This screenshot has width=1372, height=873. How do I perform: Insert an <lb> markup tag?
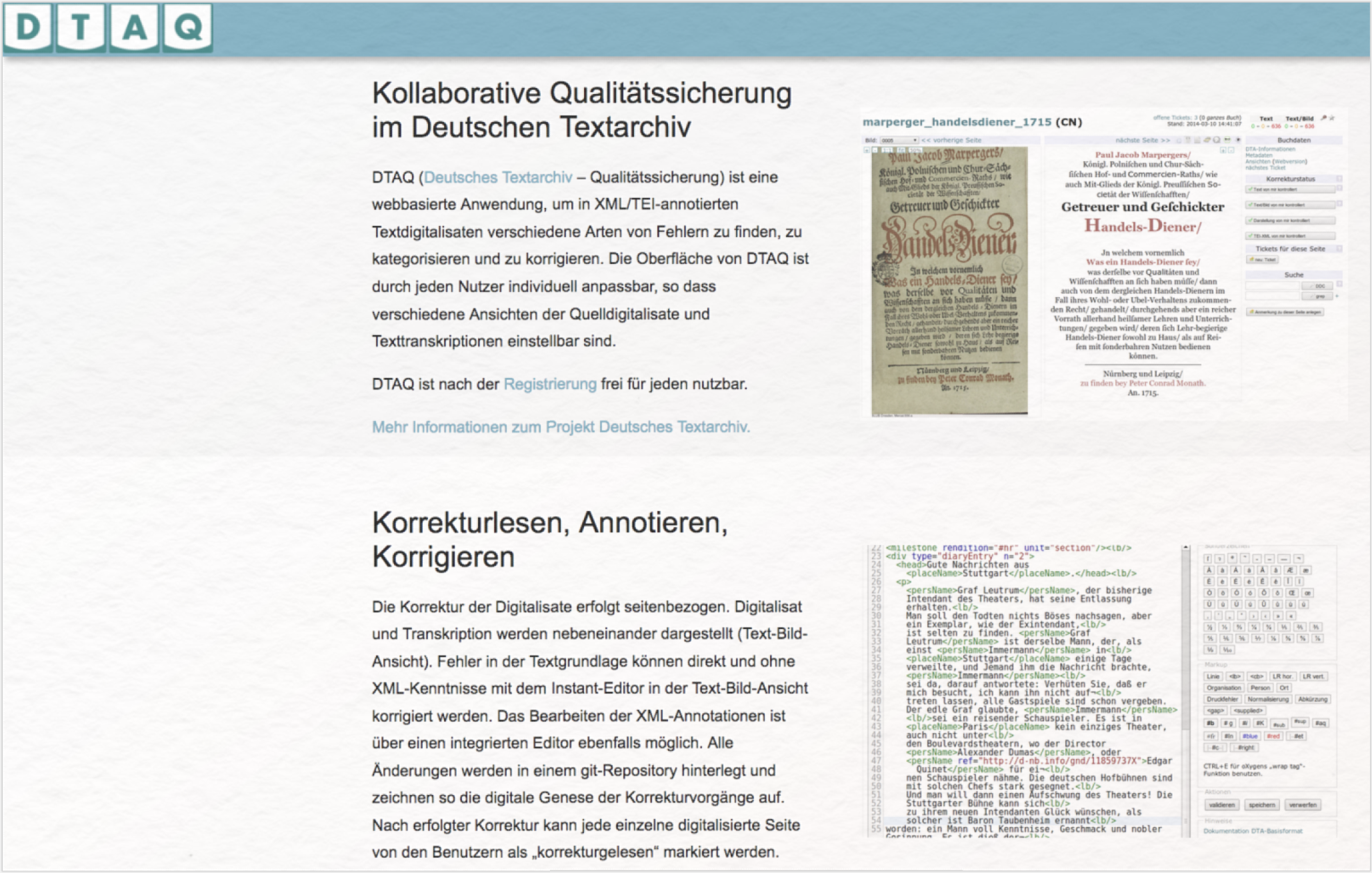(1235, 676)
